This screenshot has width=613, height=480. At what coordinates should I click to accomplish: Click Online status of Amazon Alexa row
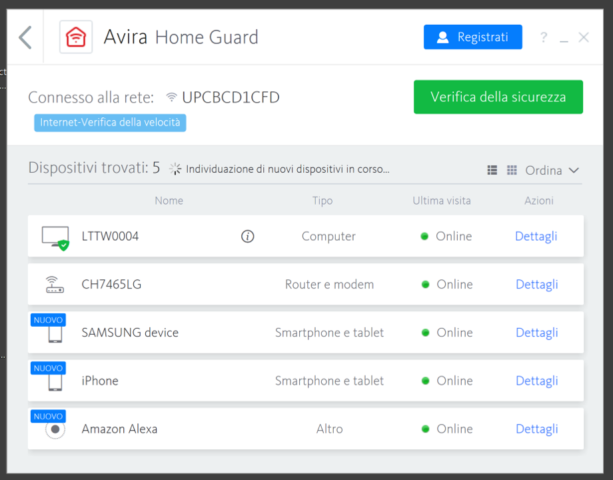pyautogui.click(x=447, y=429)
